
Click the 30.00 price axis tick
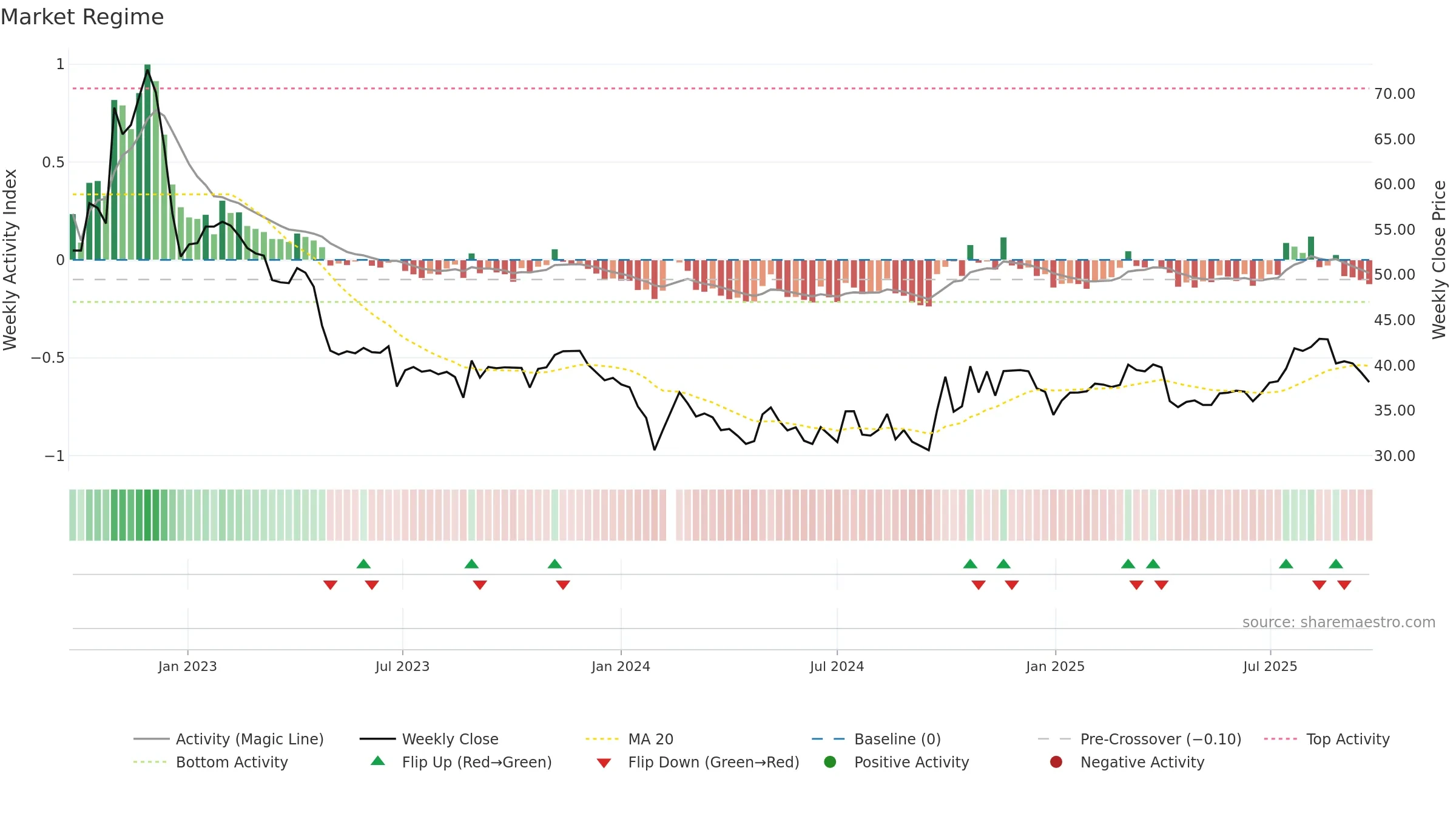point(1394,456)
